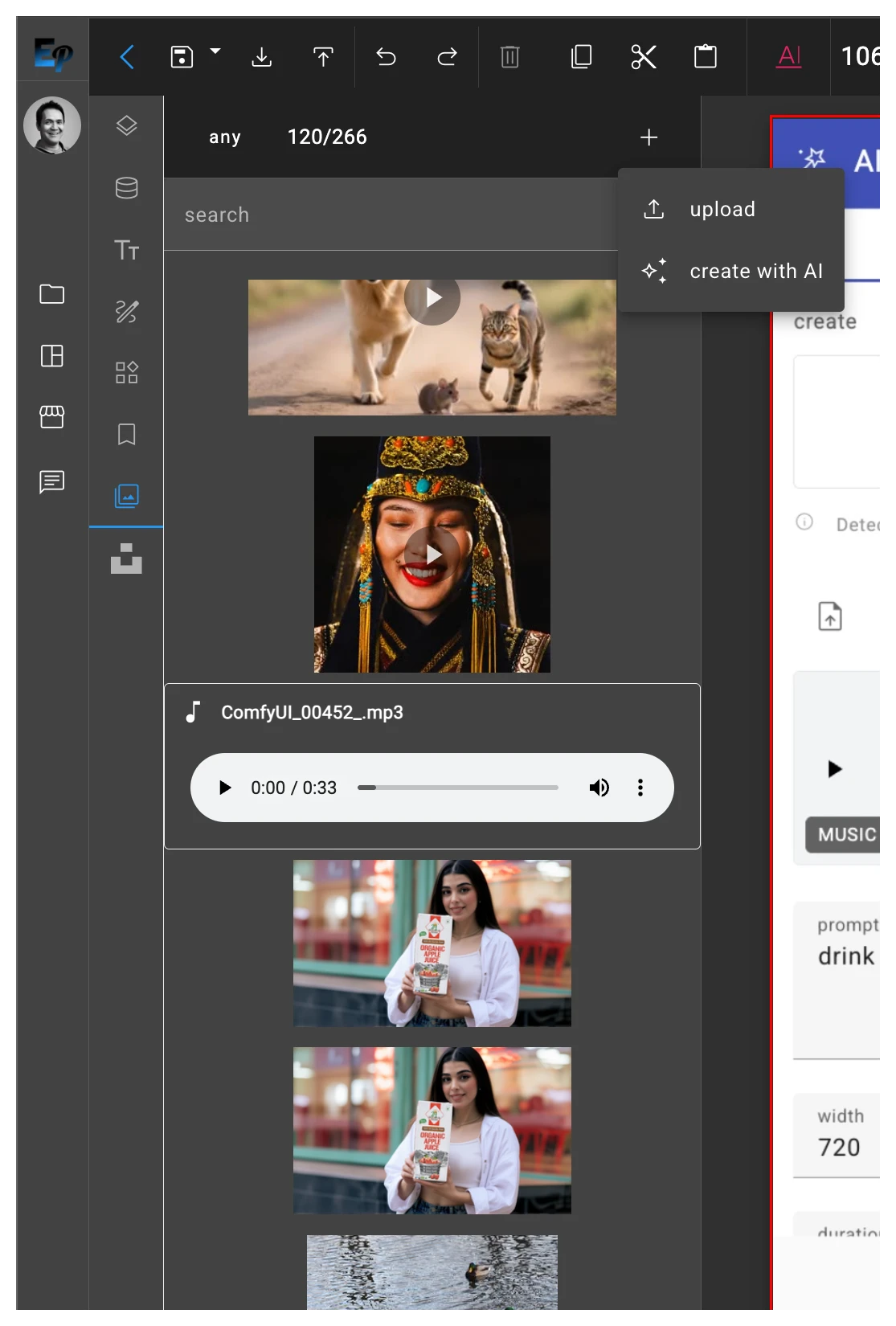Play the preview in the AI panel
Screen dimensions: 896x1326
[835, 769]
